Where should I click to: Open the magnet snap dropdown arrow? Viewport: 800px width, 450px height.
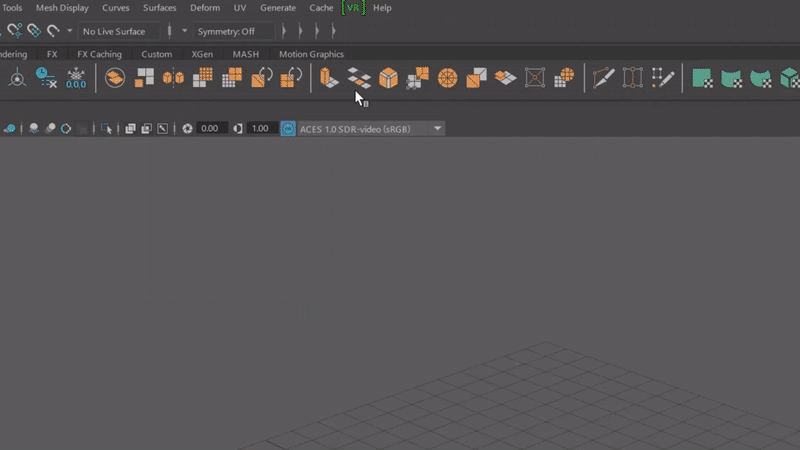[x=69, y=31]
